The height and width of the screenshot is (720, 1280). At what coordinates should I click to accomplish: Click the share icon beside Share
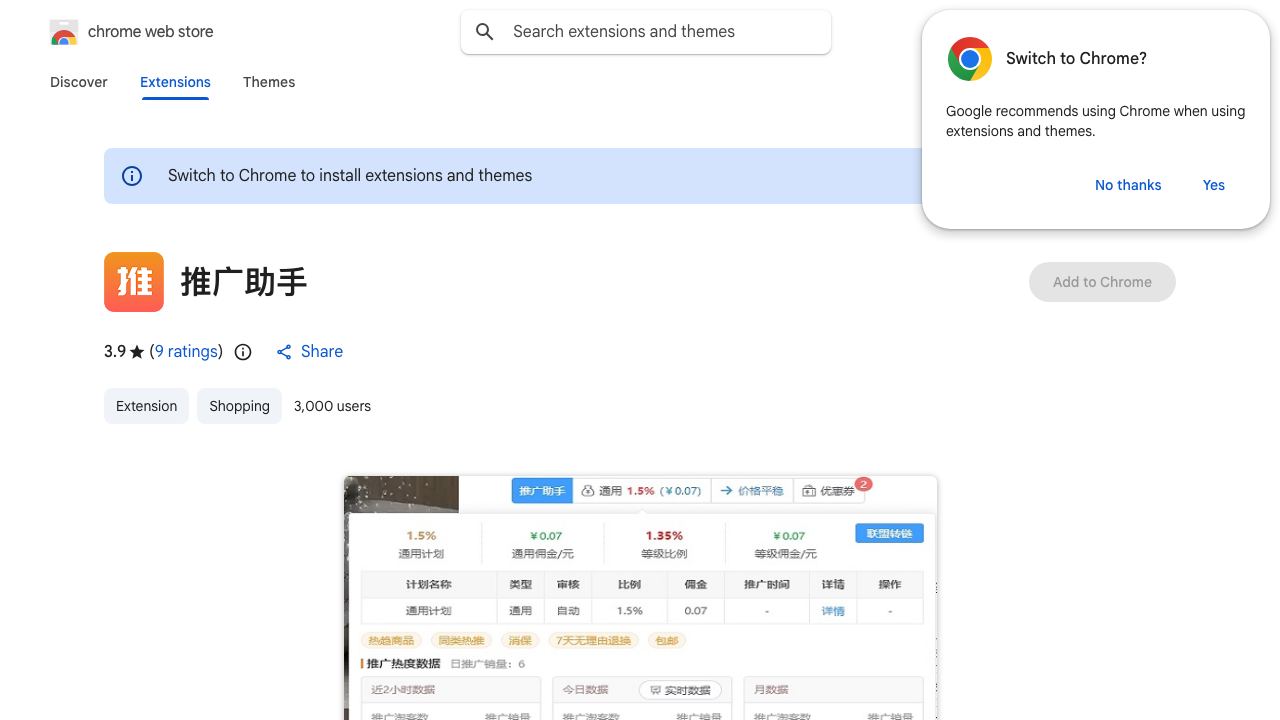(284, 352)
